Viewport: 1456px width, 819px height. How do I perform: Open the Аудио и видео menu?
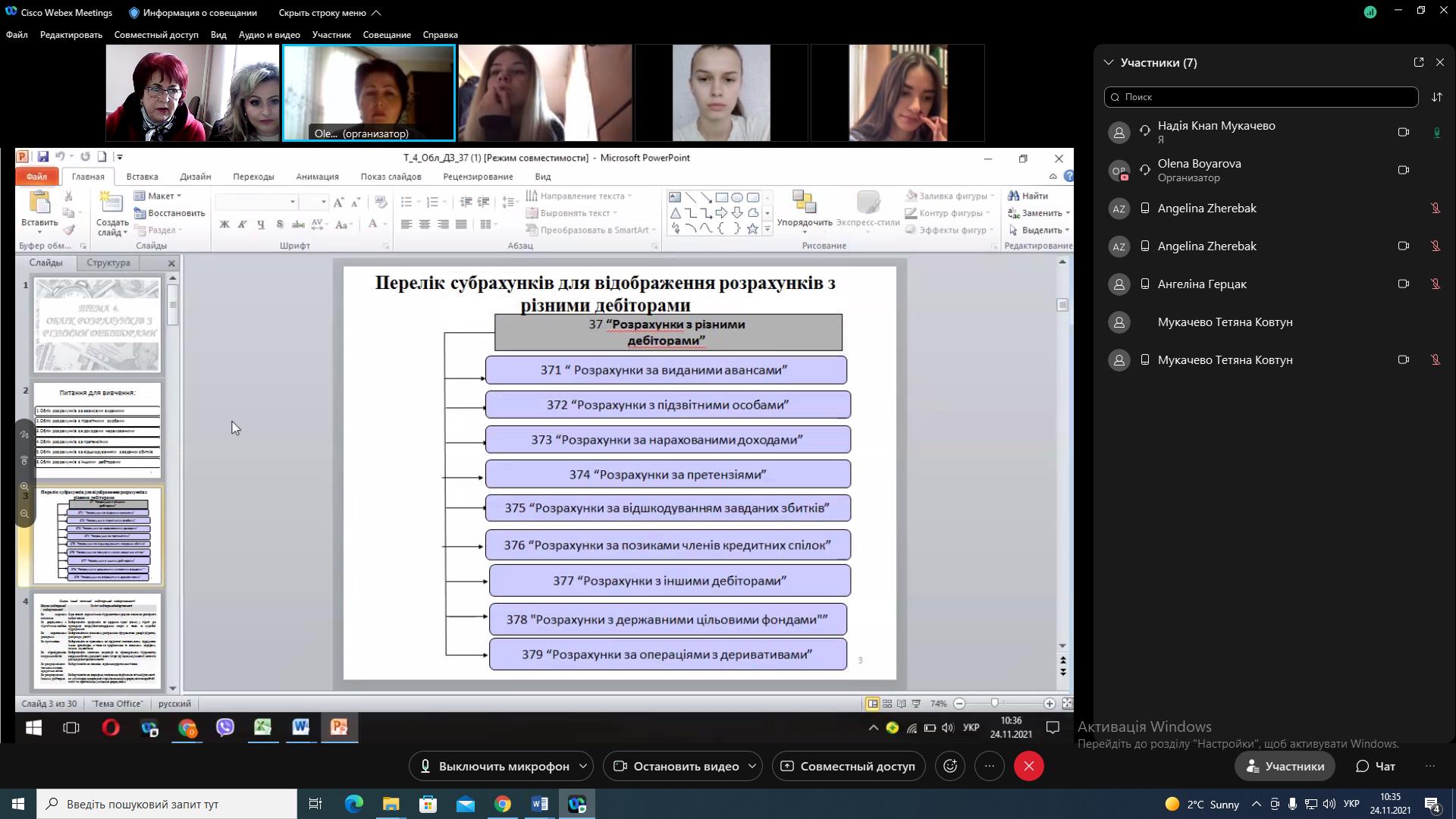pyautogui.click(x=269, y=35)
